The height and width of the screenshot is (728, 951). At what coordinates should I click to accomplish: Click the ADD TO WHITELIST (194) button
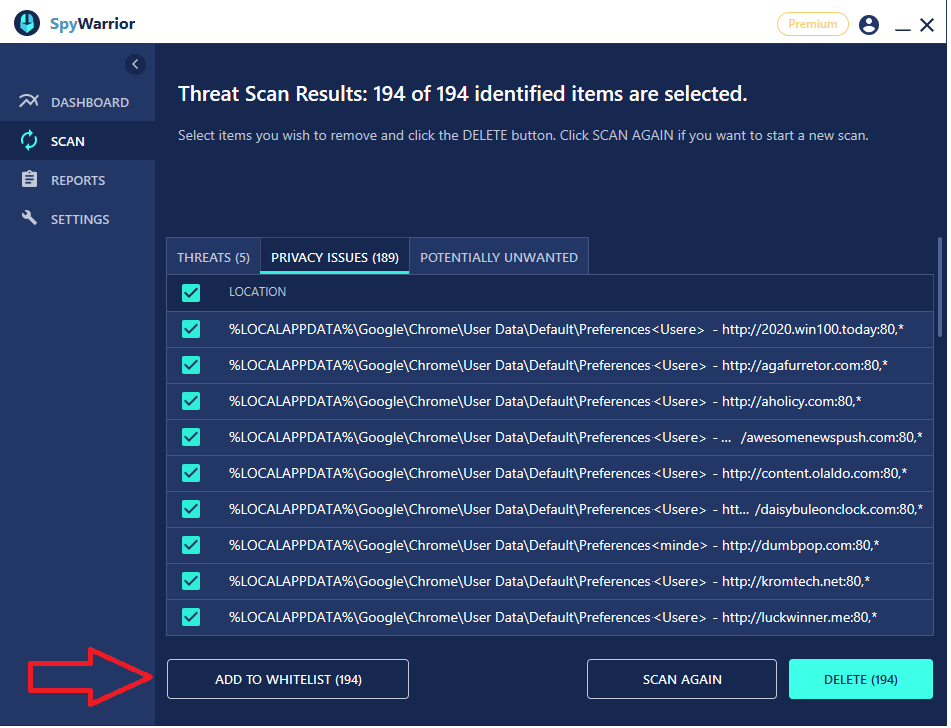coord(288,679)
